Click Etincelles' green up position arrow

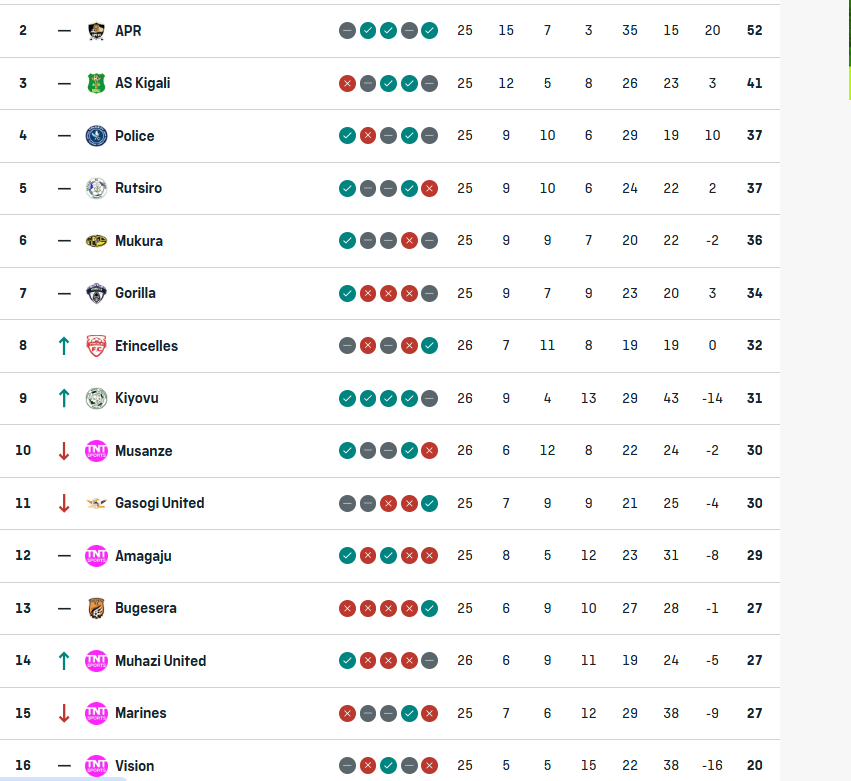[x=64, y=346]
